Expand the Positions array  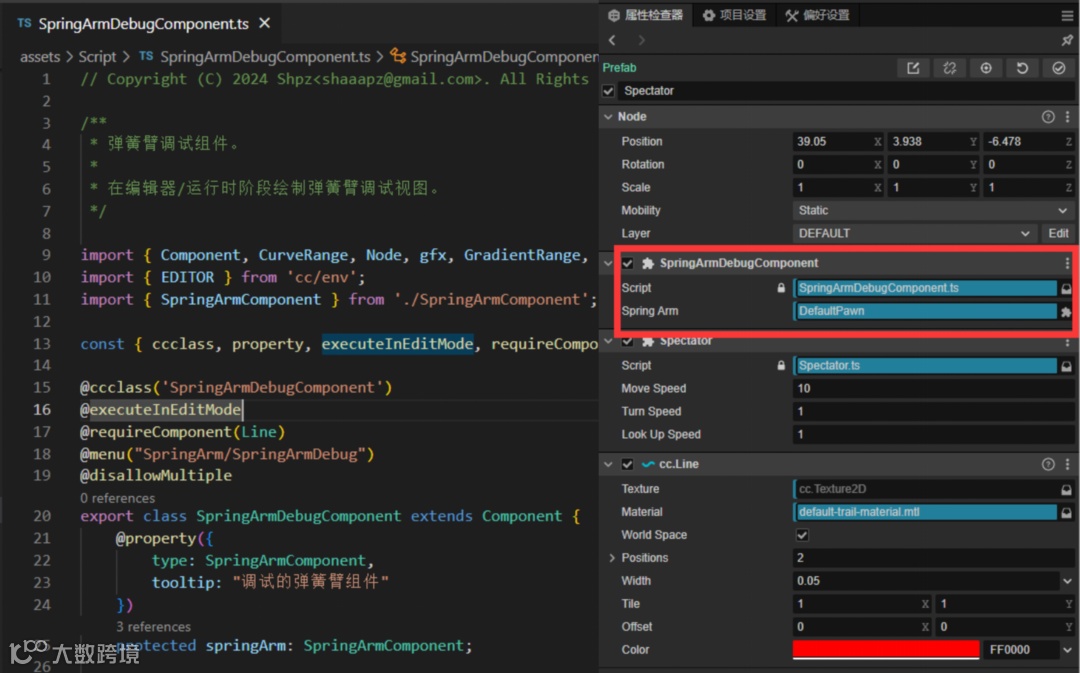pos(612,558)
